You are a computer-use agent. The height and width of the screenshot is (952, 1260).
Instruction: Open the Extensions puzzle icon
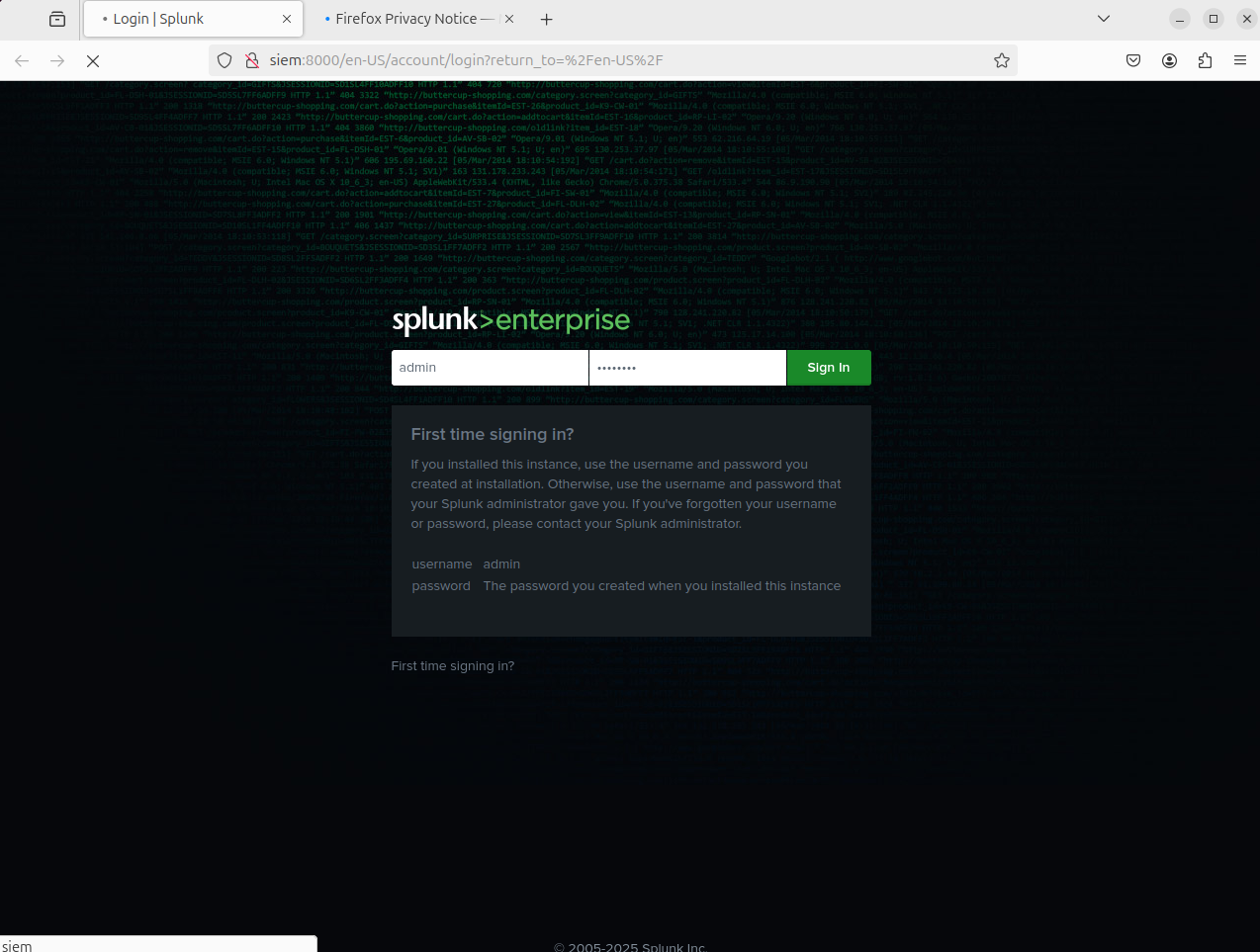pos(1205,60)
